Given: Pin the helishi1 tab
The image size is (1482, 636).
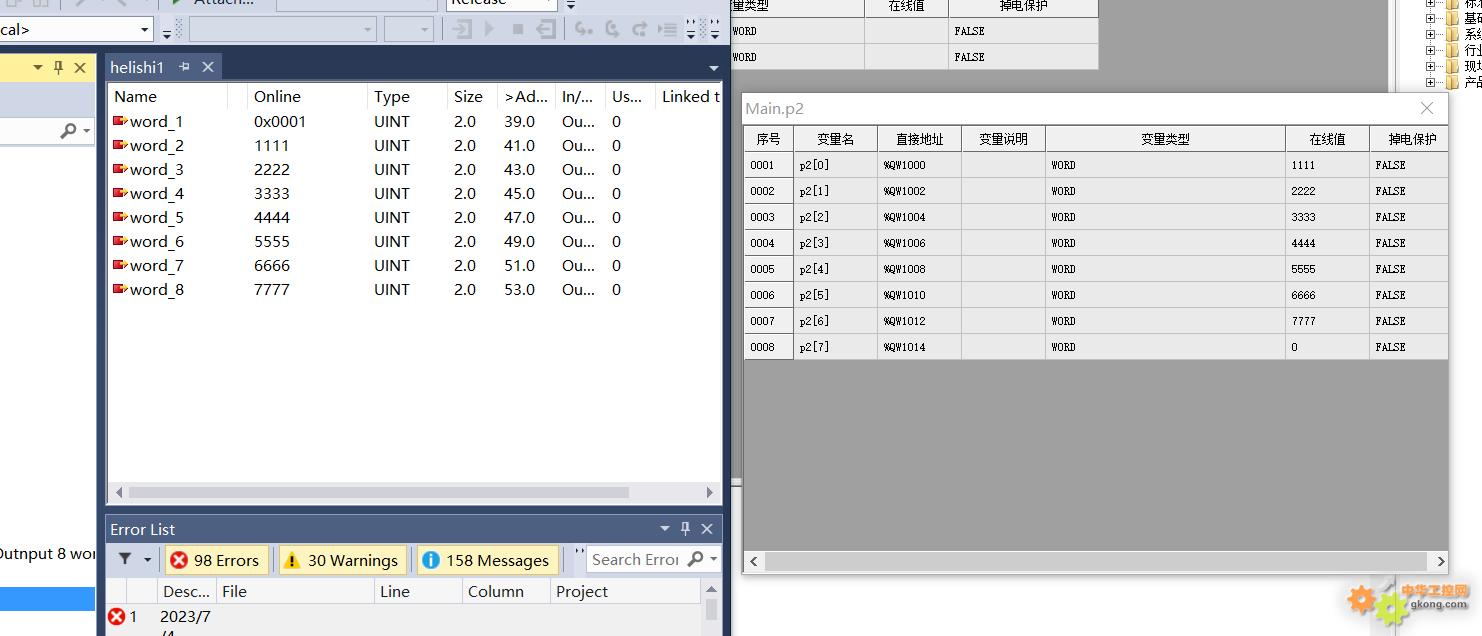Looking at the screenshot, I should [x=184, y=67].
